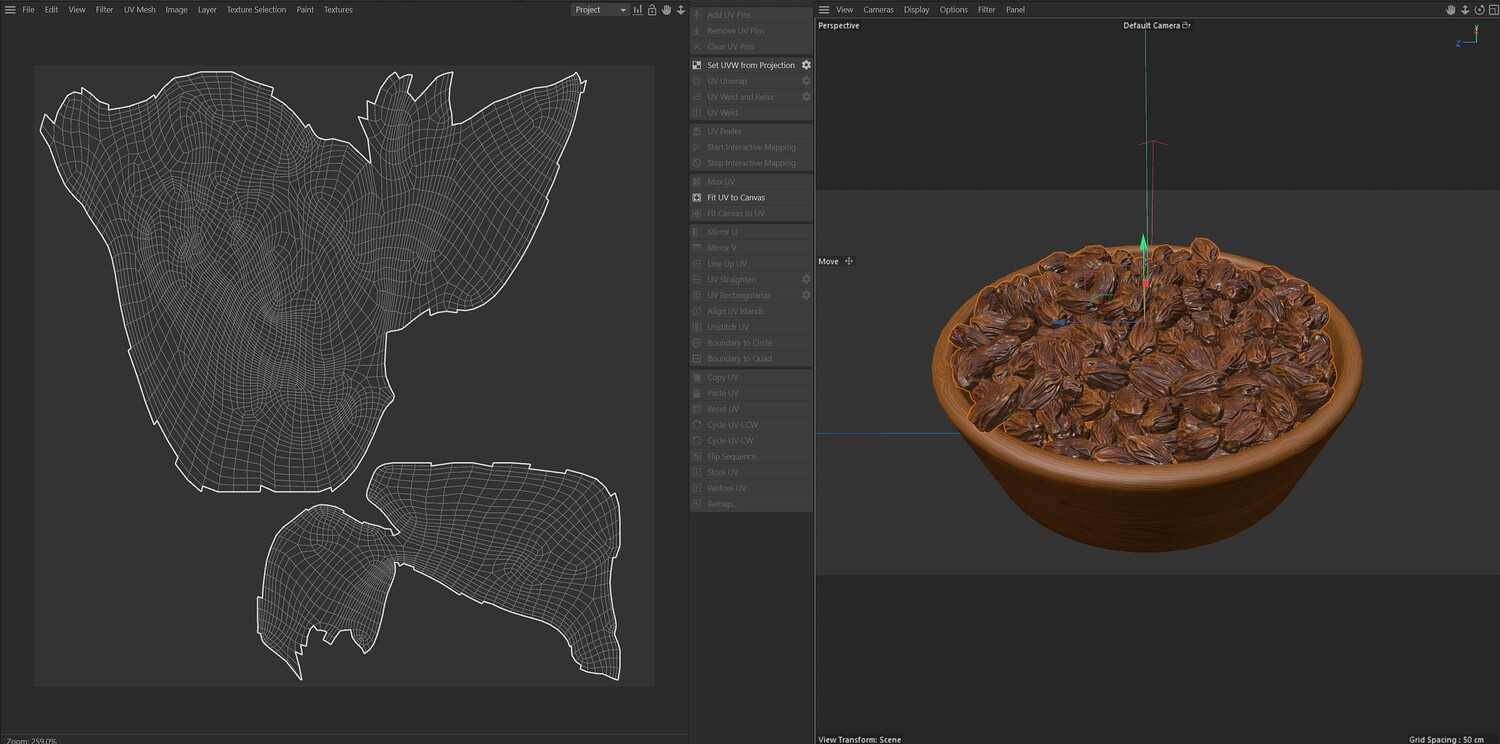Screen dimensions: 1500x744
Task: Click Set UVW from Projection command
Action: click(750, 65)
